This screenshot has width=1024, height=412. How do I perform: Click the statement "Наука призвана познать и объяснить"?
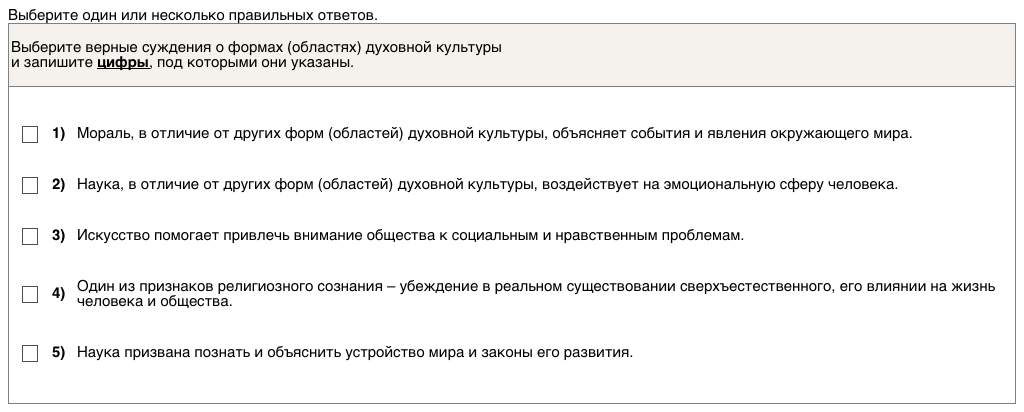pos(355,352)
